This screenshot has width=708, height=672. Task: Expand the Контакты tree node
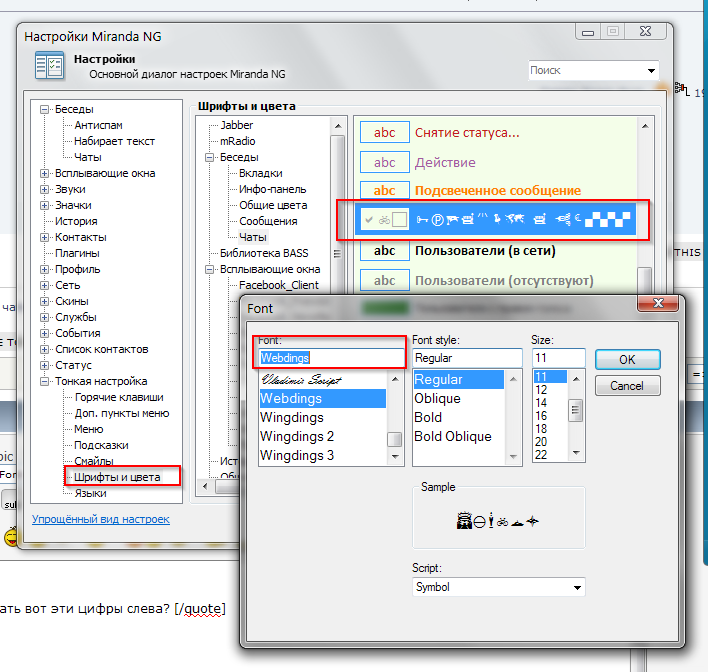[44, 238]
